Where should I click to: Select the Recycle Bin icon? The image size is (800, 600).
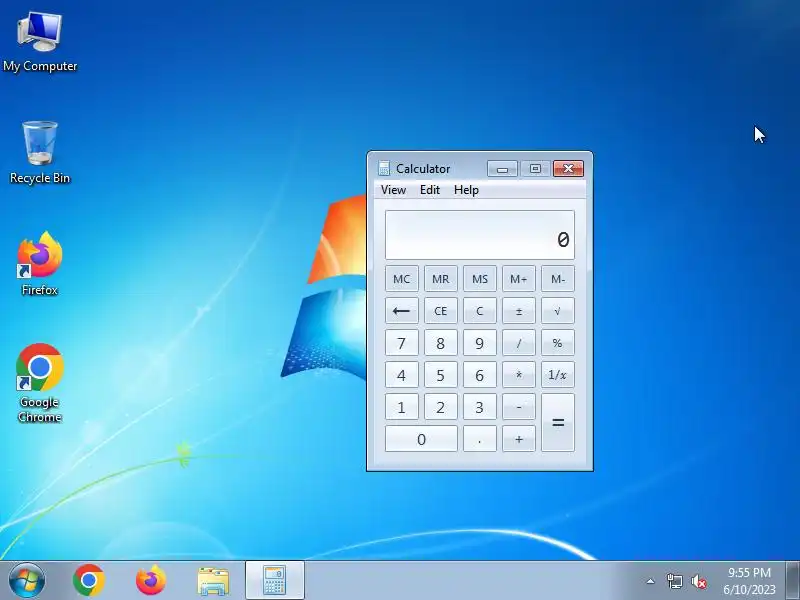tap(40, 153)
